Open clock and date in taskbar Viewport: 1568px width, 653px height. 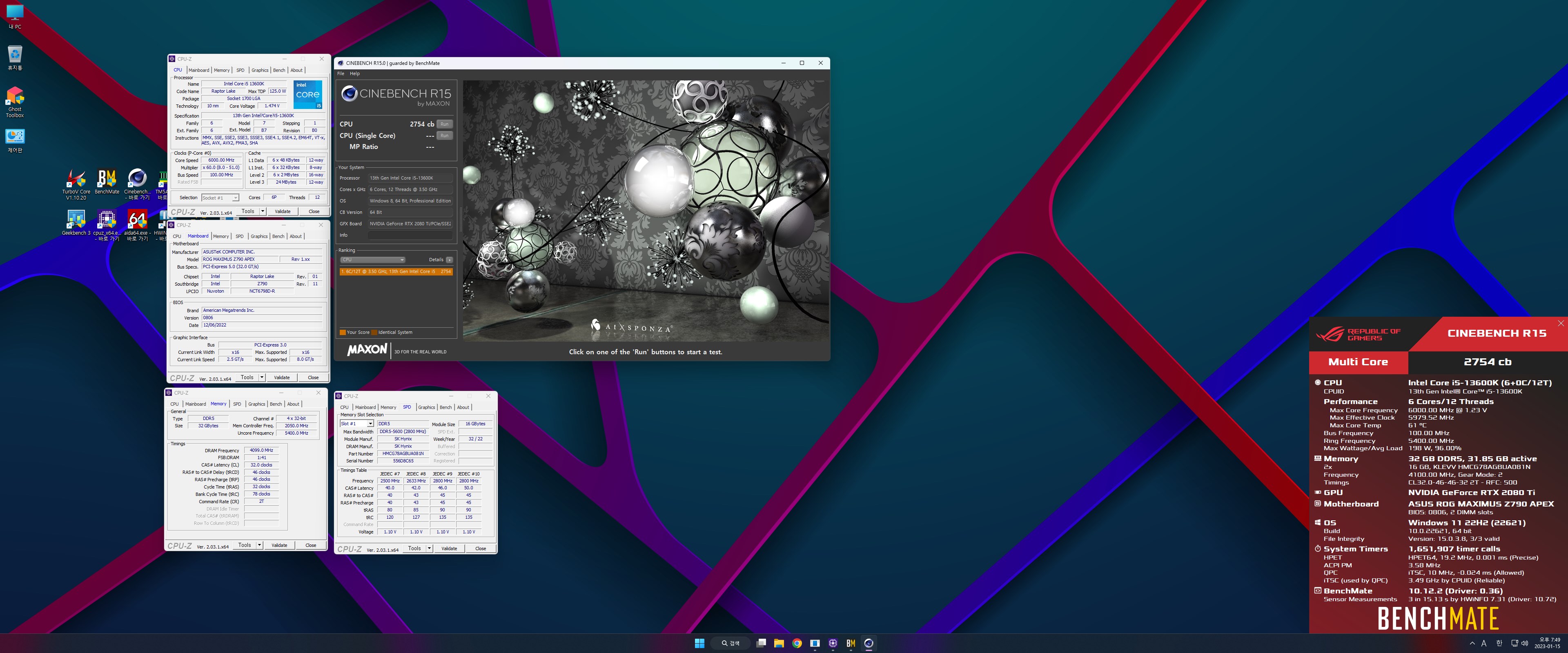point(1547,643)
